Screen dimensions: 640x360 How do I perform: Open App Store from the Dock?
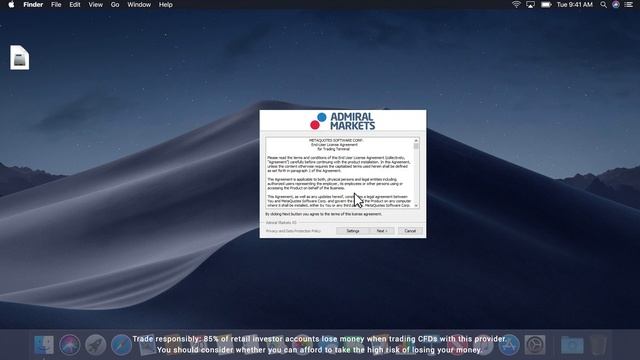(509, 345)
